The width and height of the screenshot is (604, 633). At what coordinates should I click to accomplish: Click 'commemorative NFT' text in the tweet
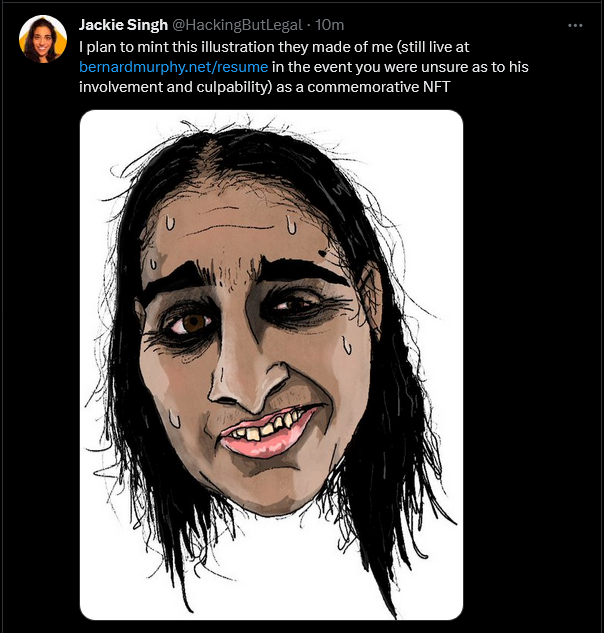click(x=379, y=87)
